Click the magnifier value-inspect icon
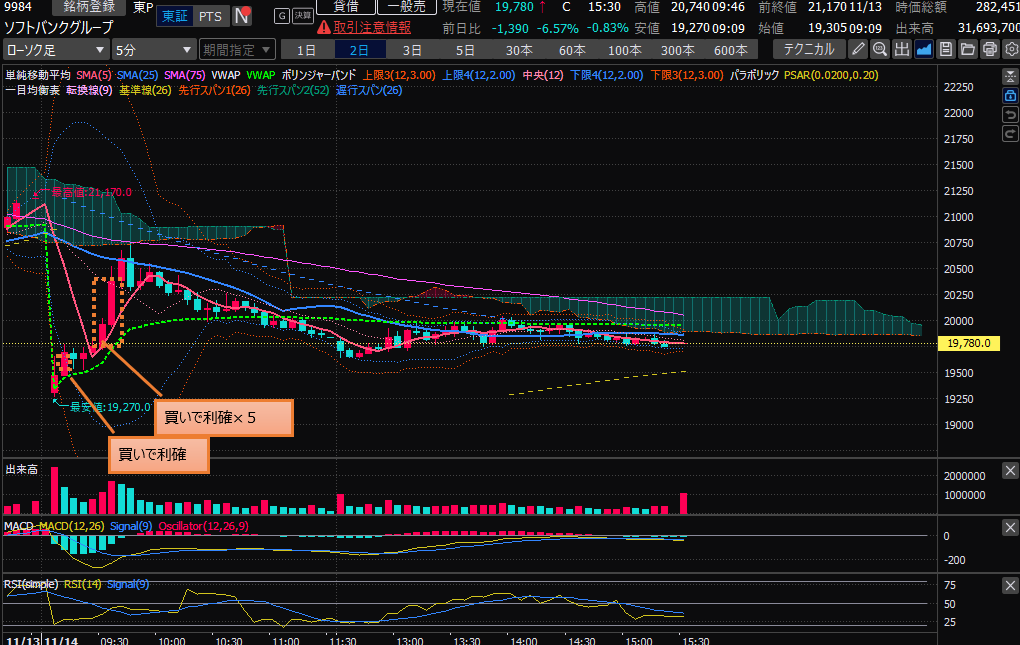The height and width of the screenshot is (645, 1020). [x=880, y=49]
